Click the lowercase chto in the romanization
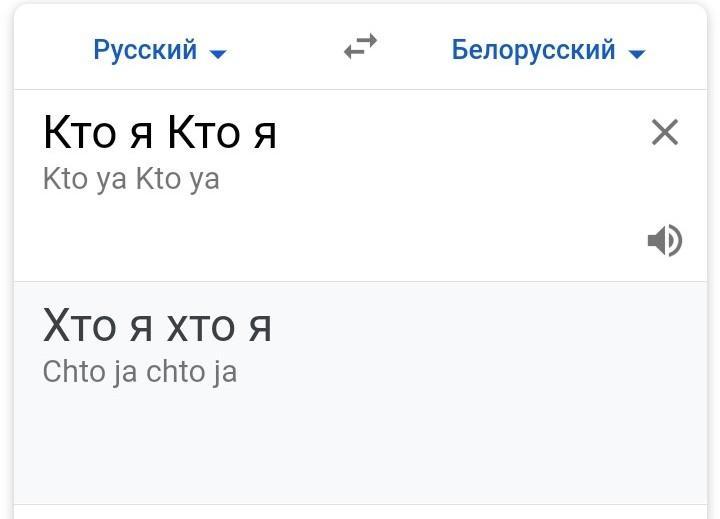The image size is (720, 519). coord(175,372)
